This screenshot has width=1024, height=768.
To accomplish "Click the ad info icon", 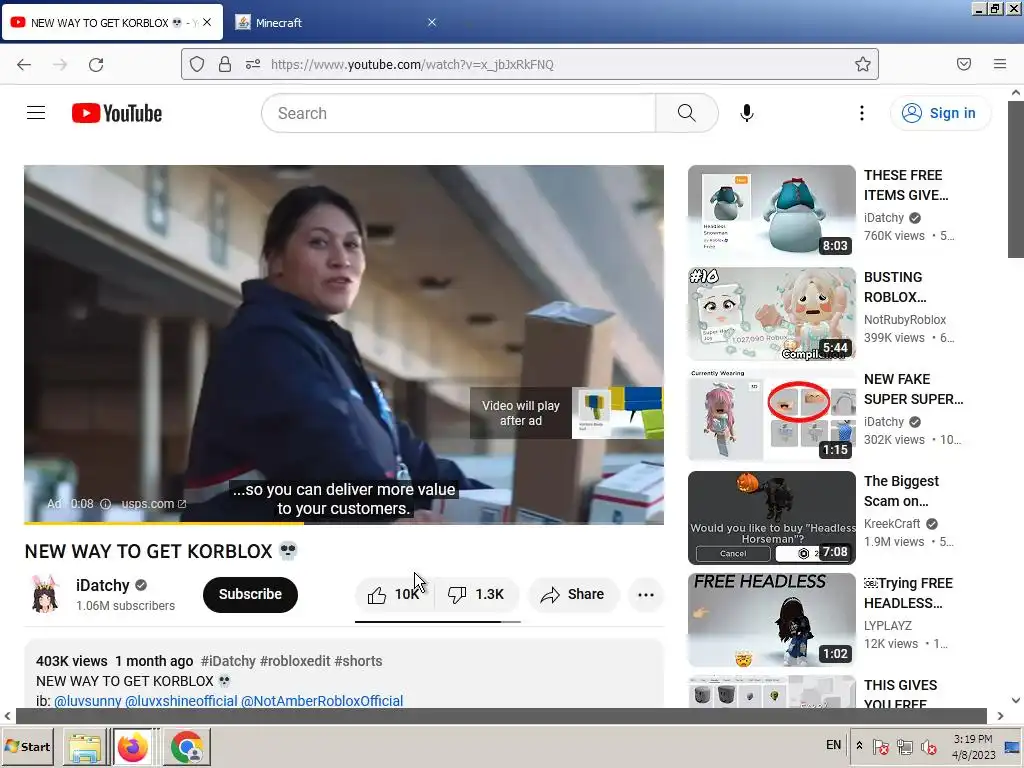I will click(106, 504).
